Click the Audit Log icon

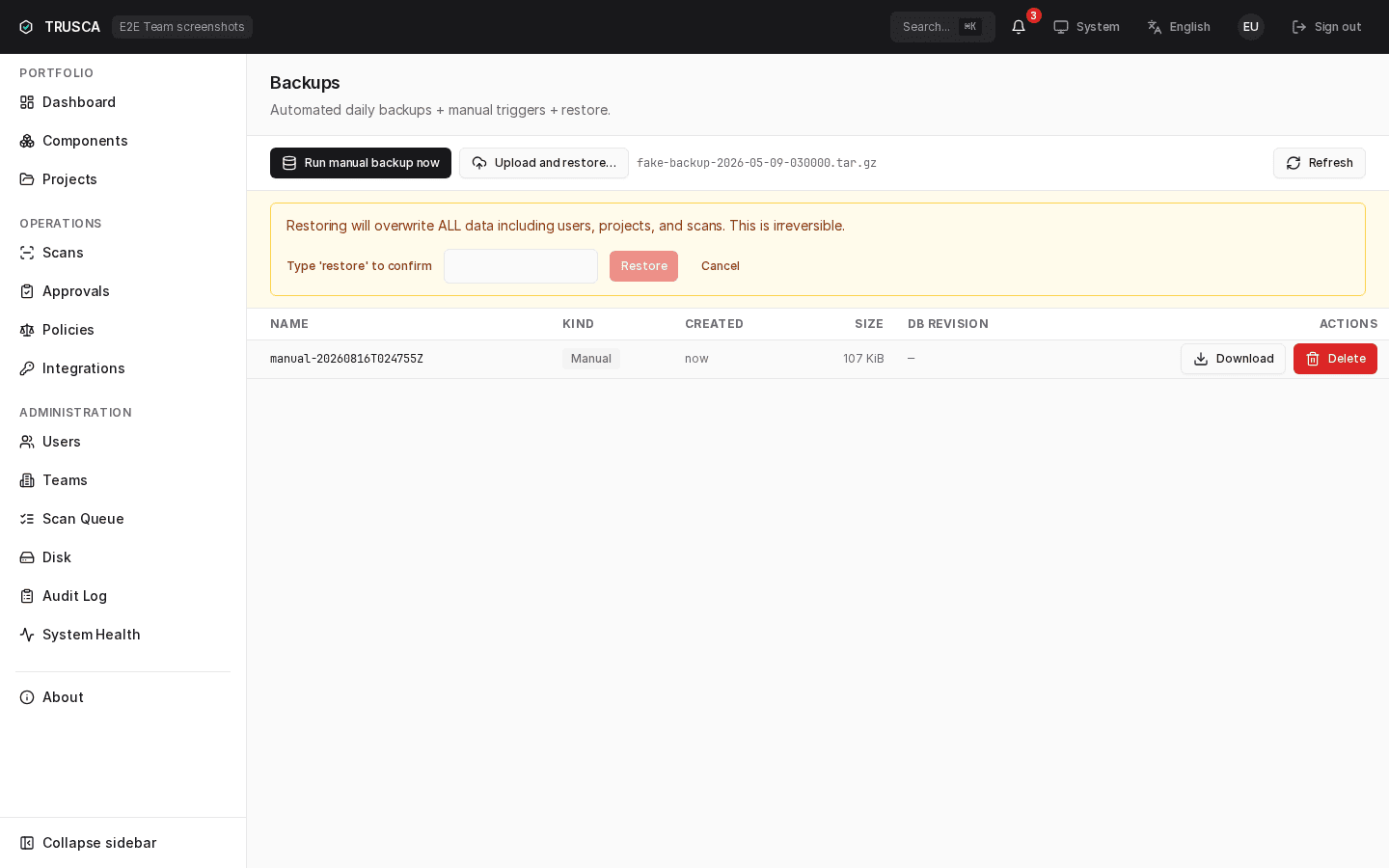pyautogui.click(x=27, y=596)
